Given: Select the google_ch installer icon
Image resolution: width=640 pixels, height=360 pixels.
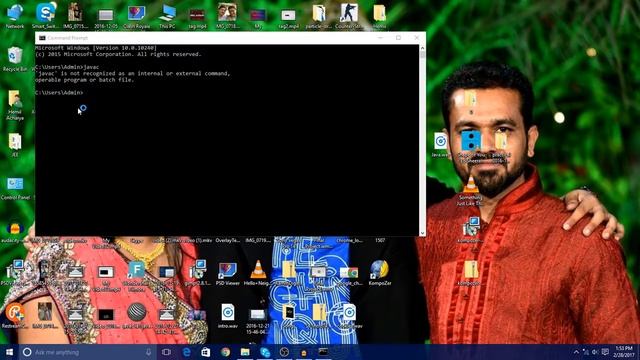Looking at the screenshot, I should tap(349, 274).
